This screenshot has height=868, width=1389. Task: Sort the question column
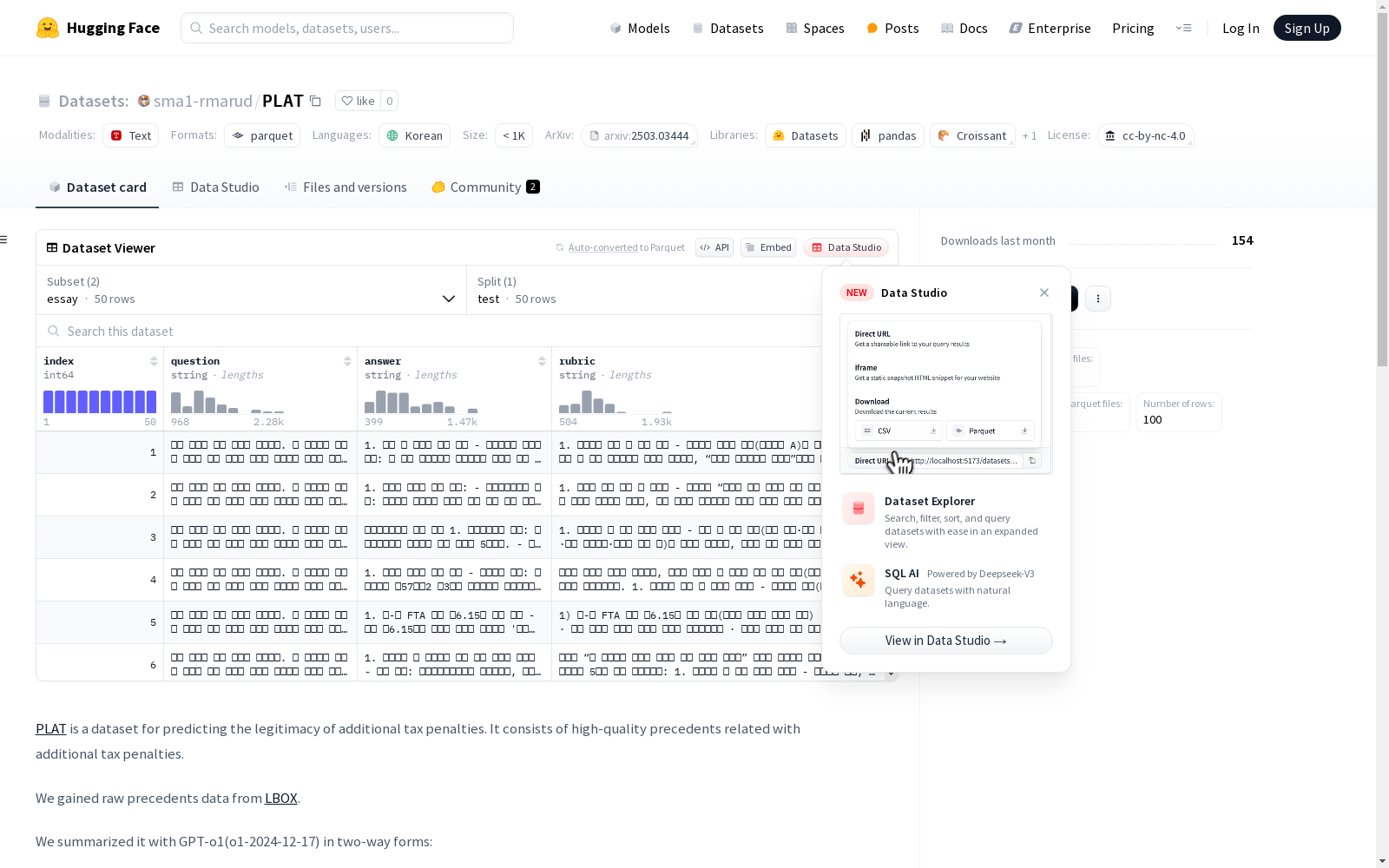click(x=347, y=361)
